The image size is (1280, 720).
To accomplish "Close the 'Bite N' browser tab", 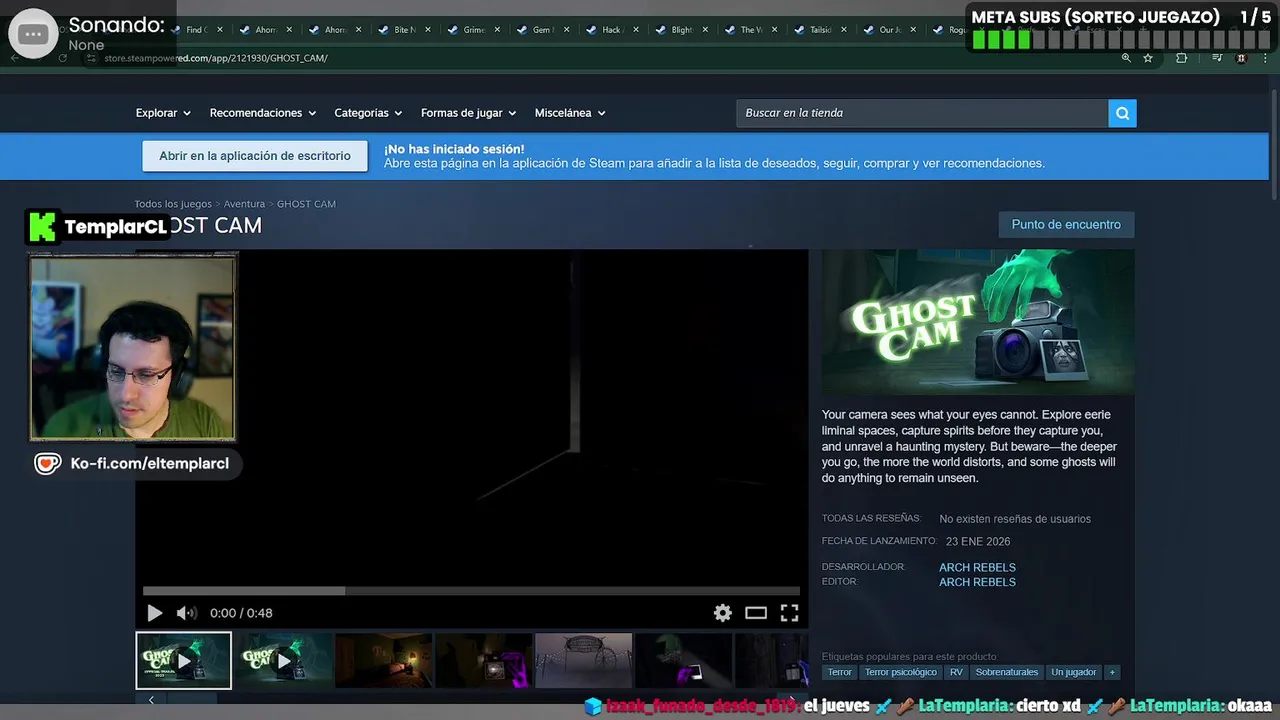I will coord(428,30).
